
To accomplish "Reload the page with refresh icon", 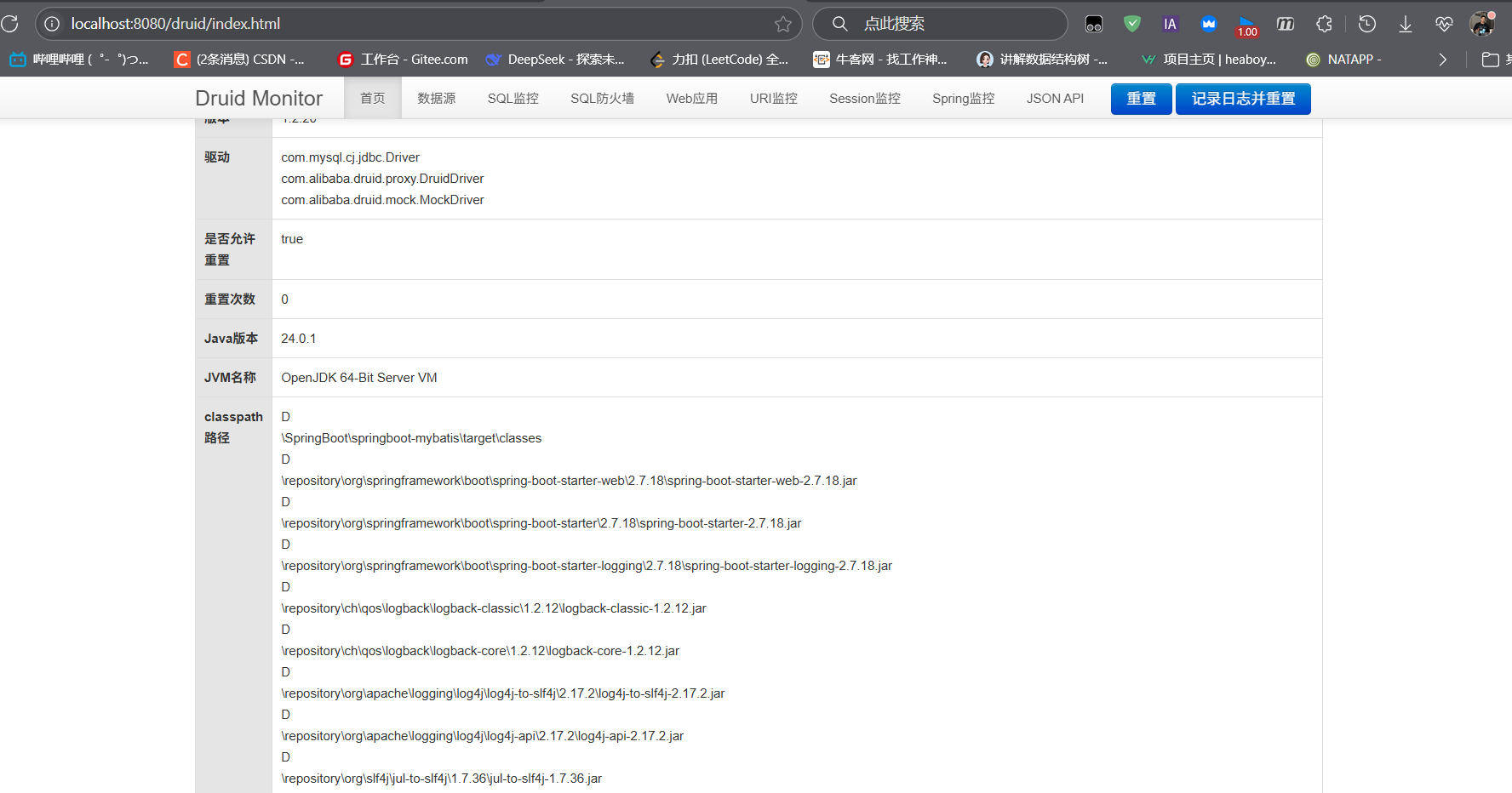I will (9, 24).
